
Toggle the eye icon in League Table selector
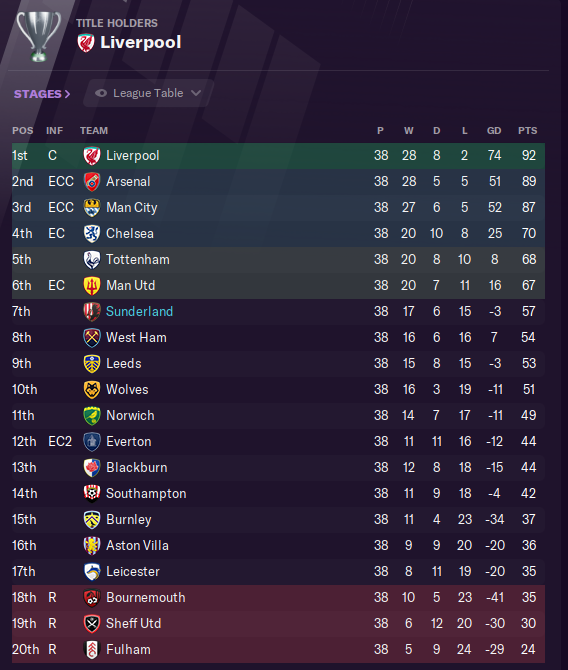[101, 93]
